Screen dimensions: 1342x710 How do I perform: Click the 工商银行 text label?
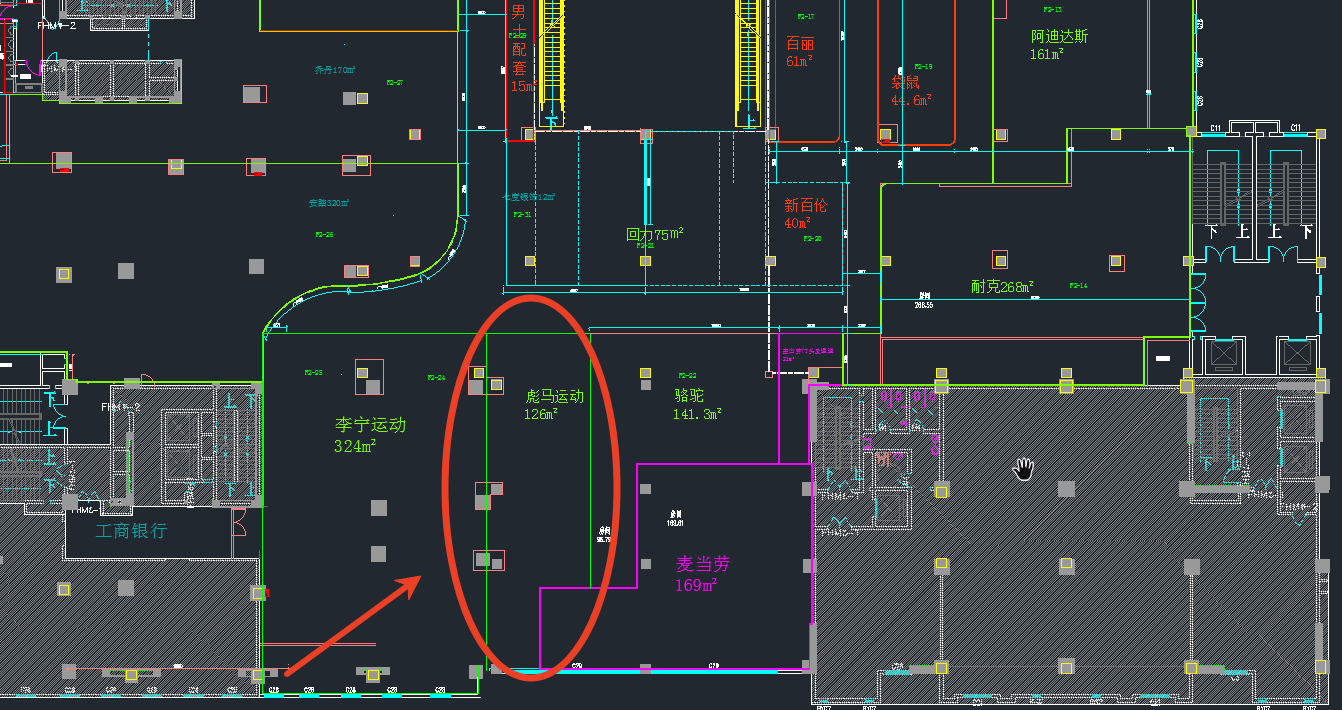click(131, 531)
